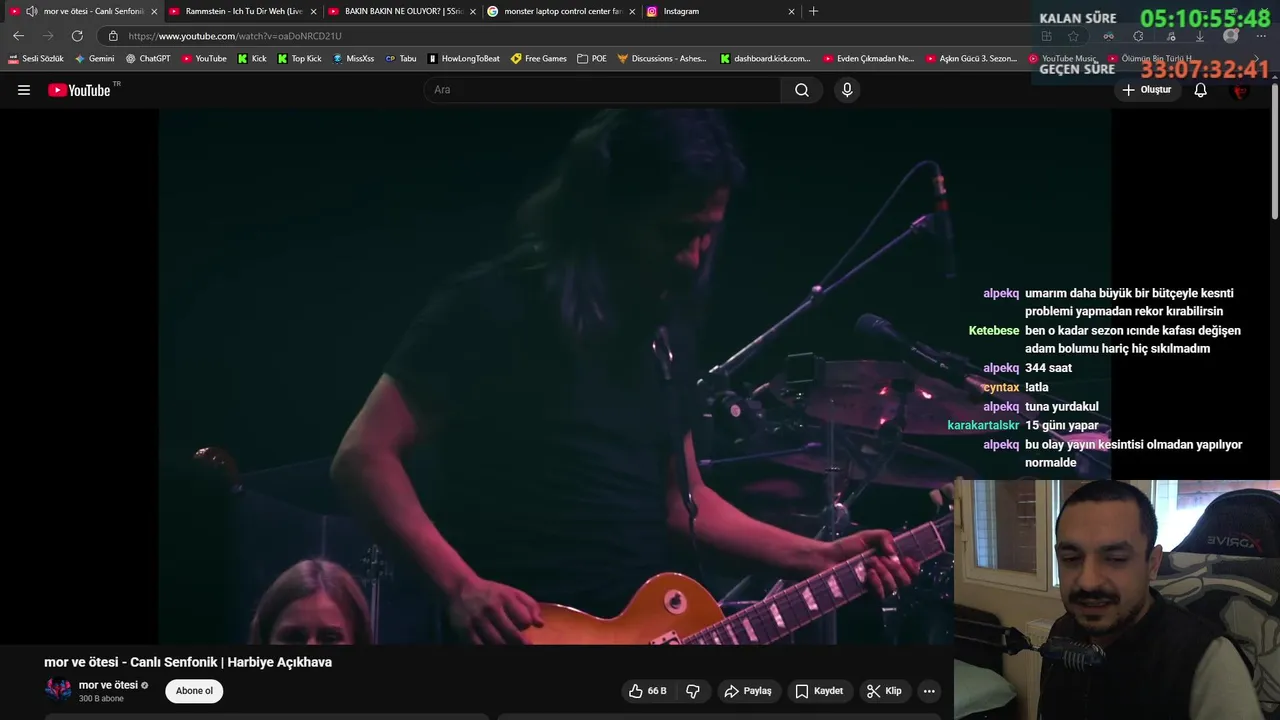Open Discussions - Ashes bookmark
Screen dimensions: 1280x720
point(662,59)
